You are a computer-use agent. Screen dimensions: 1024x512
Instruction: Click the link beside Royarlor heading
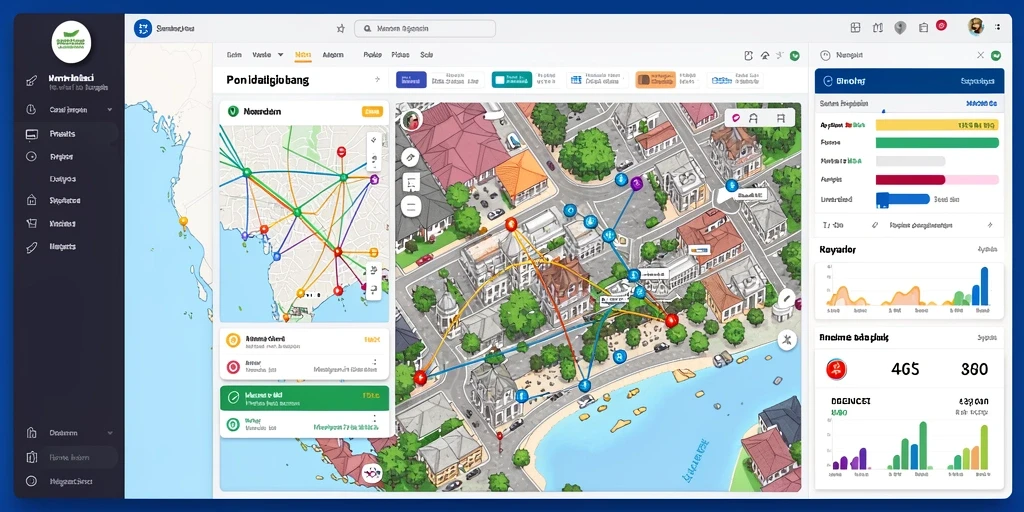pyautogui.click(x=987, y=249)
